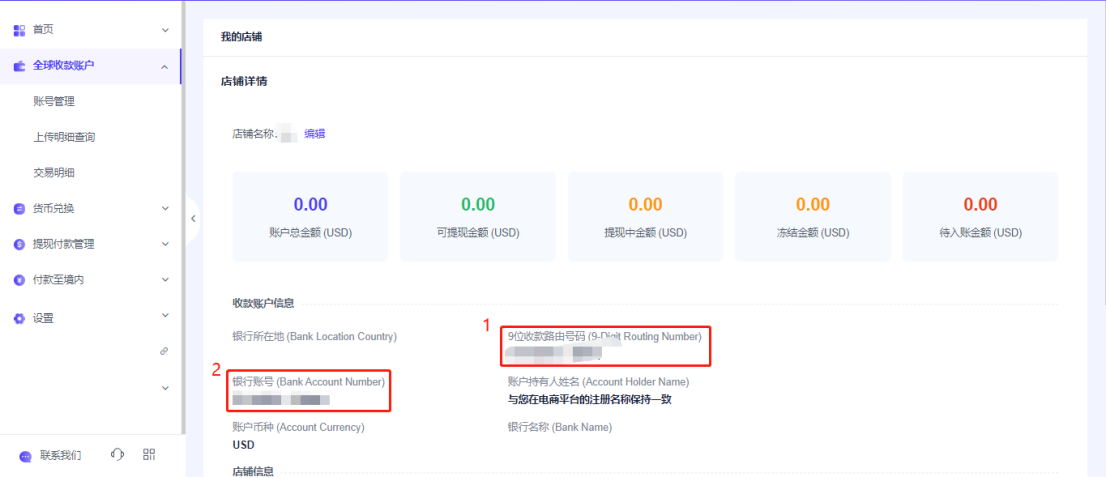Click the 货币兑换 currency exchange icon

click(19, 209)
